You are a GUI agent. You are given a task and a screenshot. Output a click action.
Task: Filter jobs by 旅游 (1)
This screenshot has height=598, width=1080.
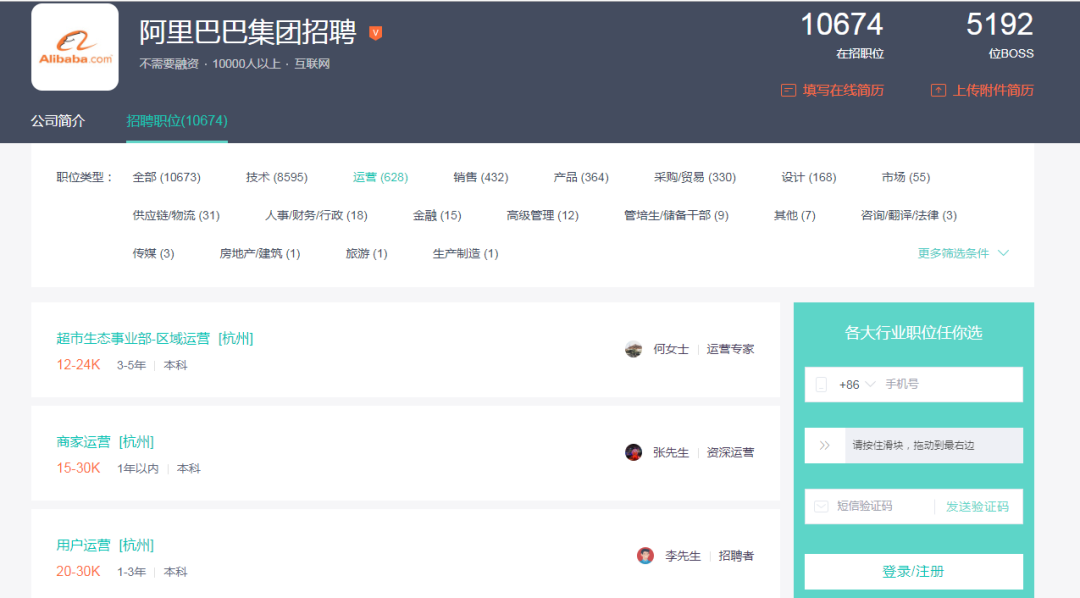coord(366,253)
